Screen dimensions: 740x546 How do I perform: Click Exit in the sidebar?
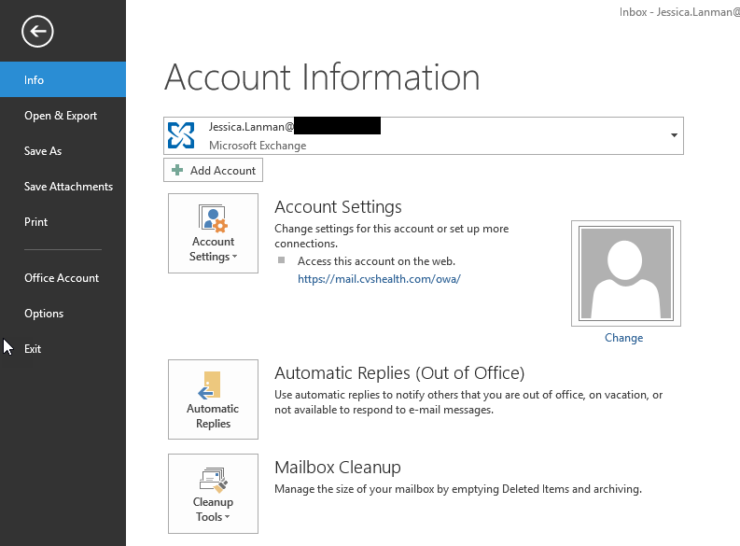(63, 349)
